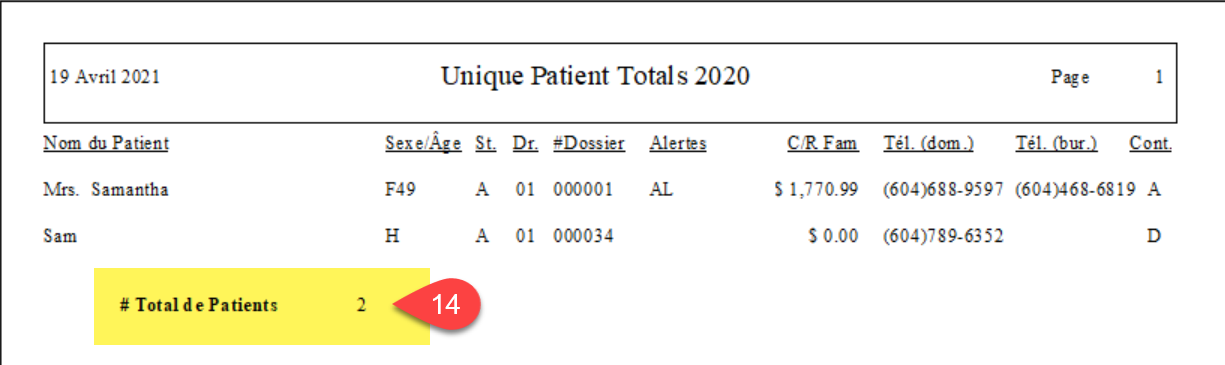
Task: Click the Tél. (bur.) column header
Action: tap(1056, 143)
